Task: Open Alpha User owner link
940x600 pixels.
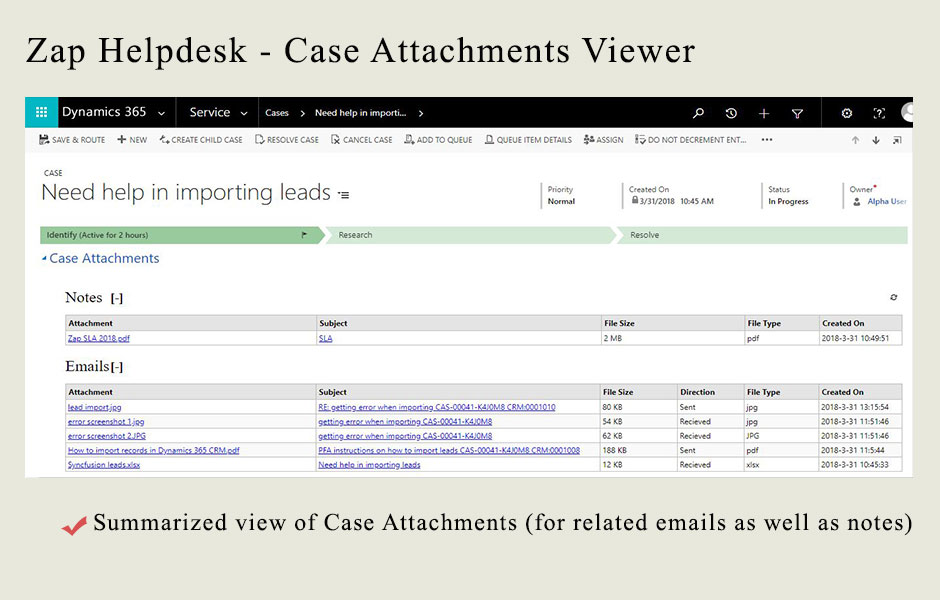Action: coord(887,201)
